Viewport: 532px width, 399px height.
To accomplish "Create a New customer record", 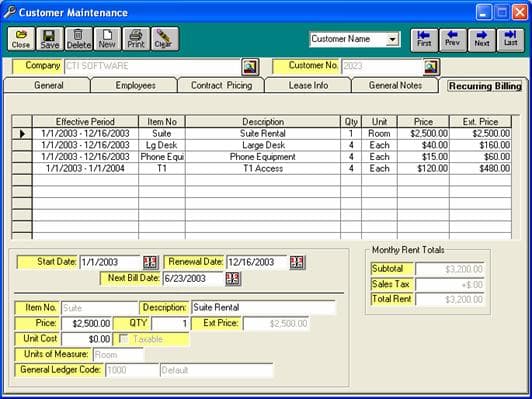I will pyautogui.click(x=107, y=39).
